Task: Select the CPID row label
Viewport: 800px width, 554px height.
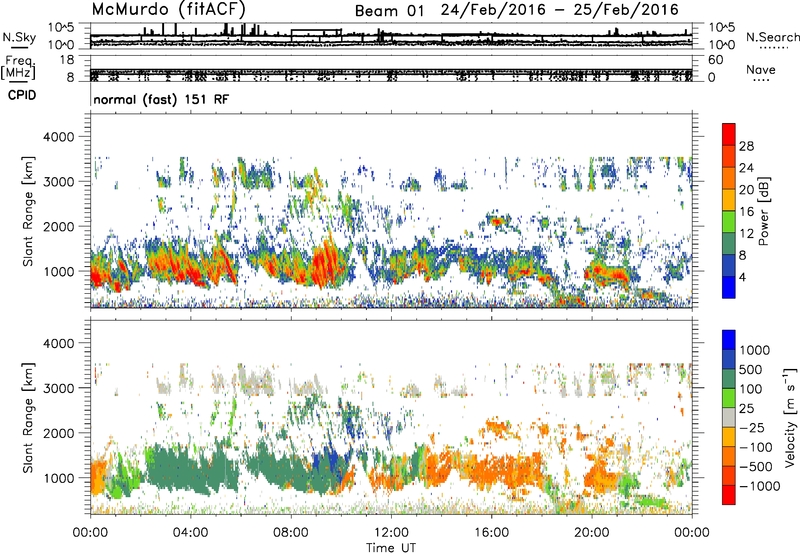Action: (22, 95)
